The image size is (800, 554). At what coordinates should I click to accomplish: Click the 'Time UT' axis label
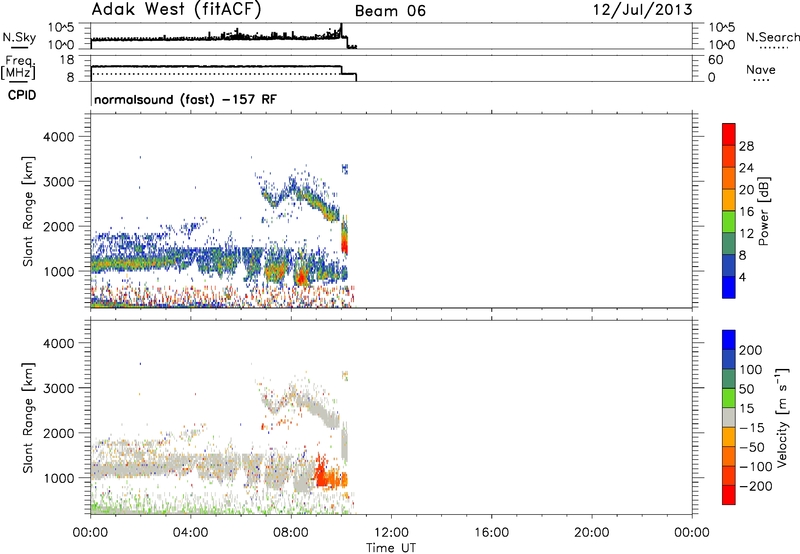coord(391,548)
